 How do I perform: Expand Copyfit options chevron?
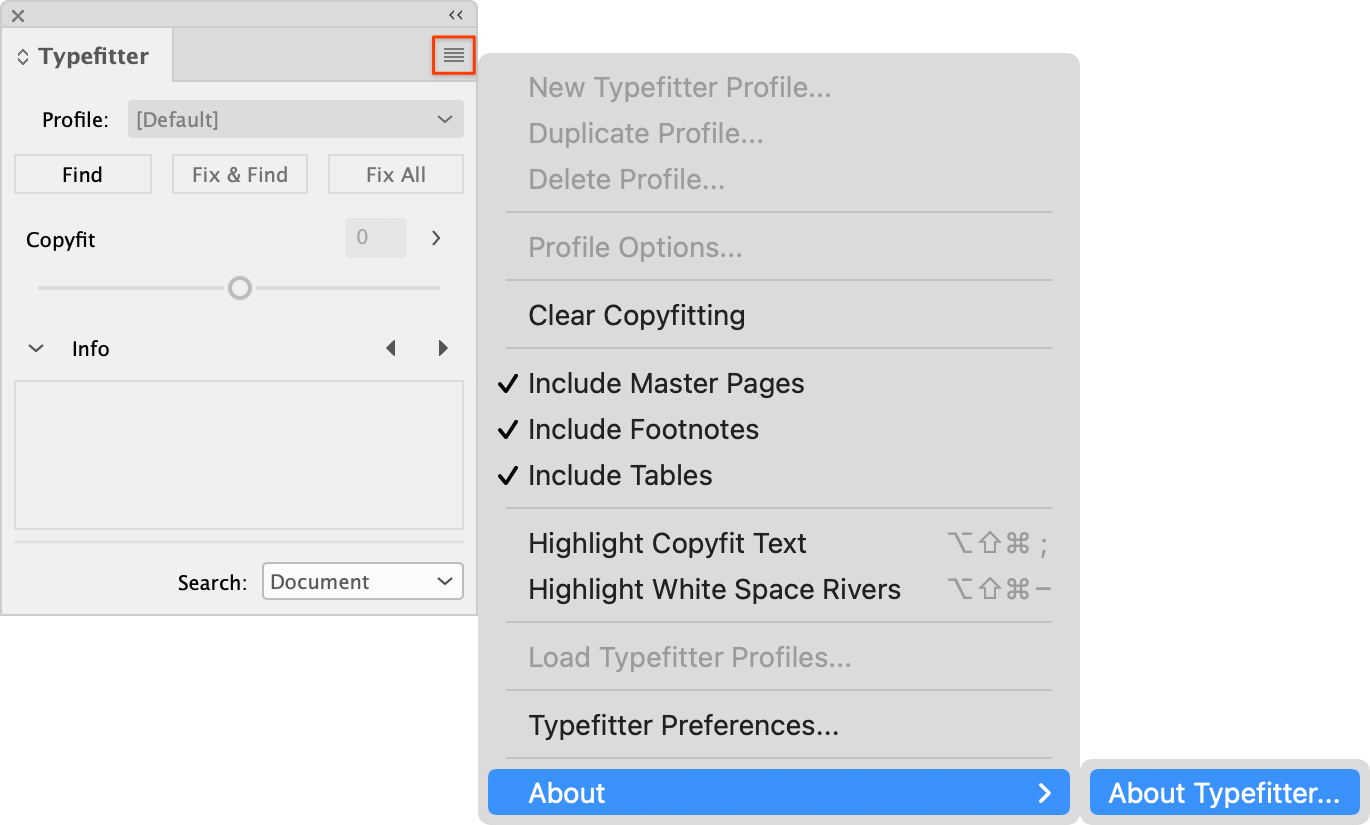pyautogui.click(x=436, y=238)
